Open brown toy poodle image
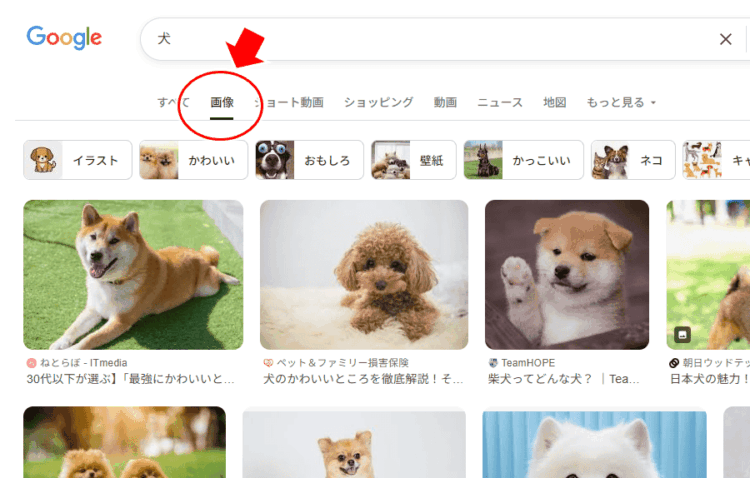Viewport: 750px width, 478px height. click(x=364, y=275)
